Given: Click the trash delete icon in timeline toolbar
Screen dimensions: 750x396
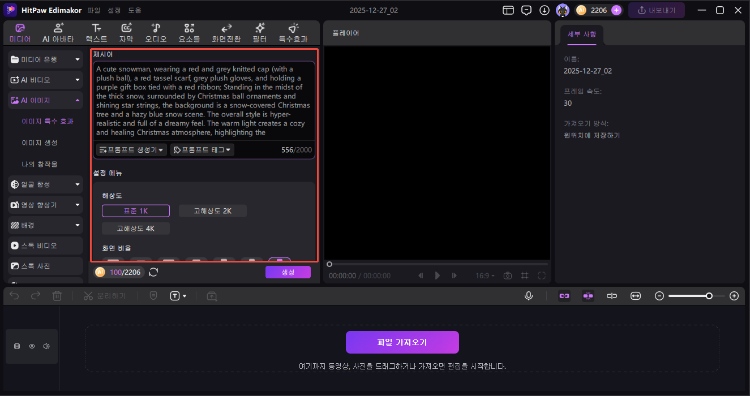Looking at the screenshot, I should (57, 296).
